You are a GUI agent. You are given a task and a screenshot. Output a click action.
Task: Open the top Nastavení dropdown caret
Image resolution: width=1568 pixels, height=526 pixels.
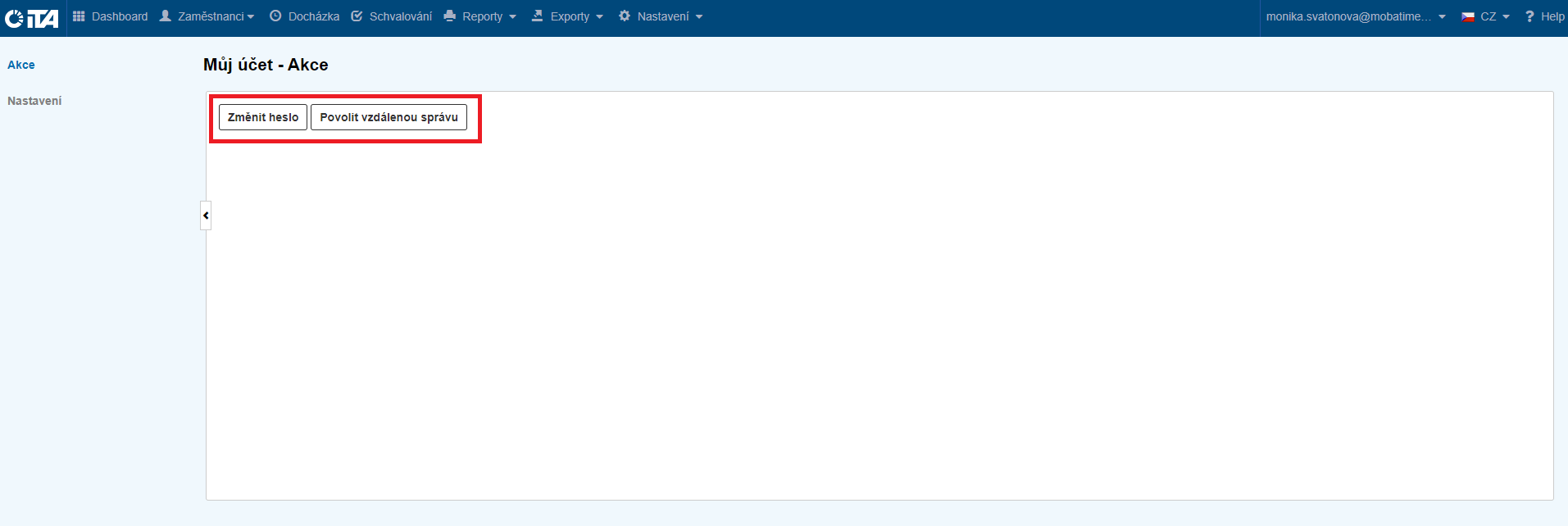(x=699, y=17)
